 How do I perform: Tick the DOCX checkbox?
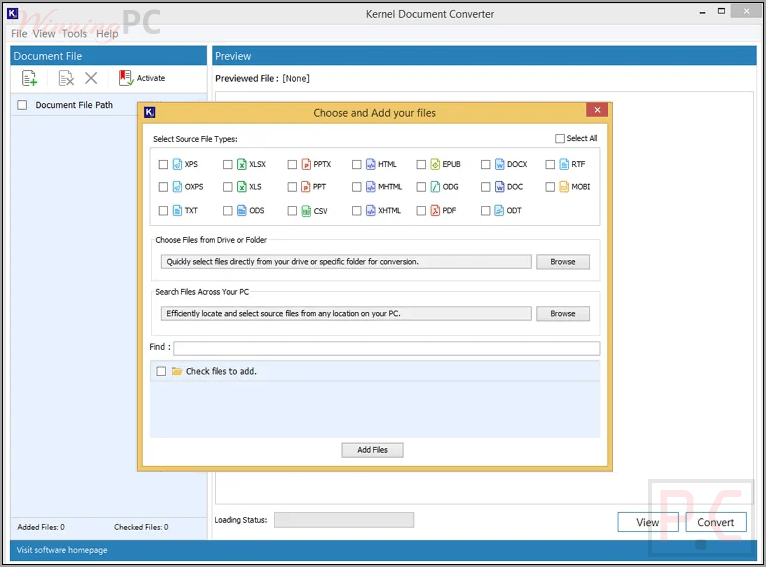click(x=486, y=165)
